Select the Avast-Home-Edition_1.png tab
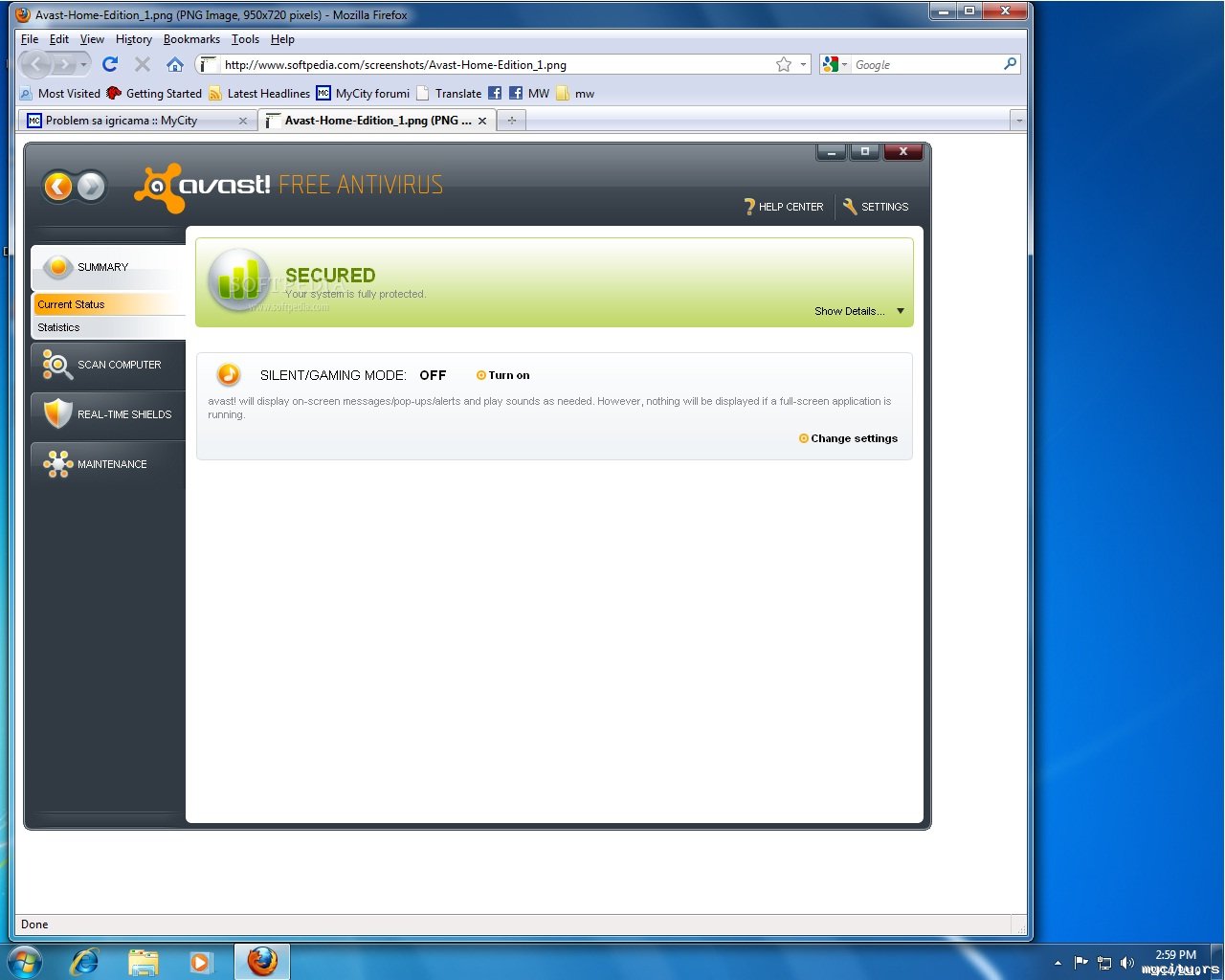 (376, 121)
